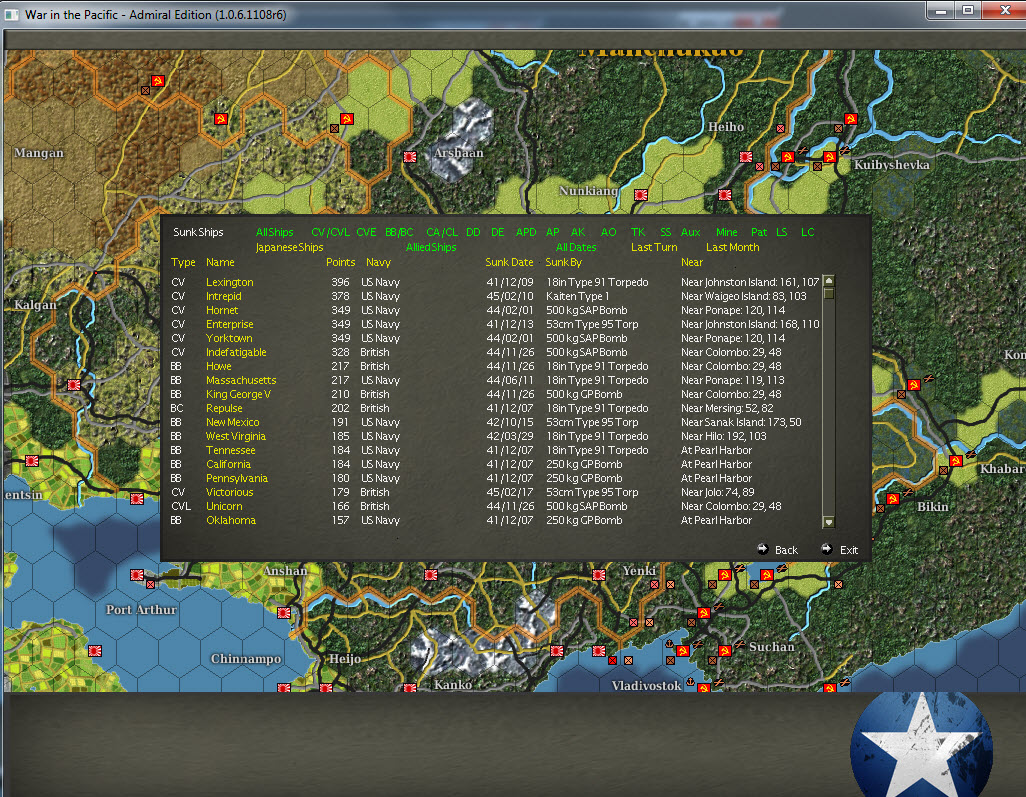Sort list by Name column
1026x797 pixels.
220,262
